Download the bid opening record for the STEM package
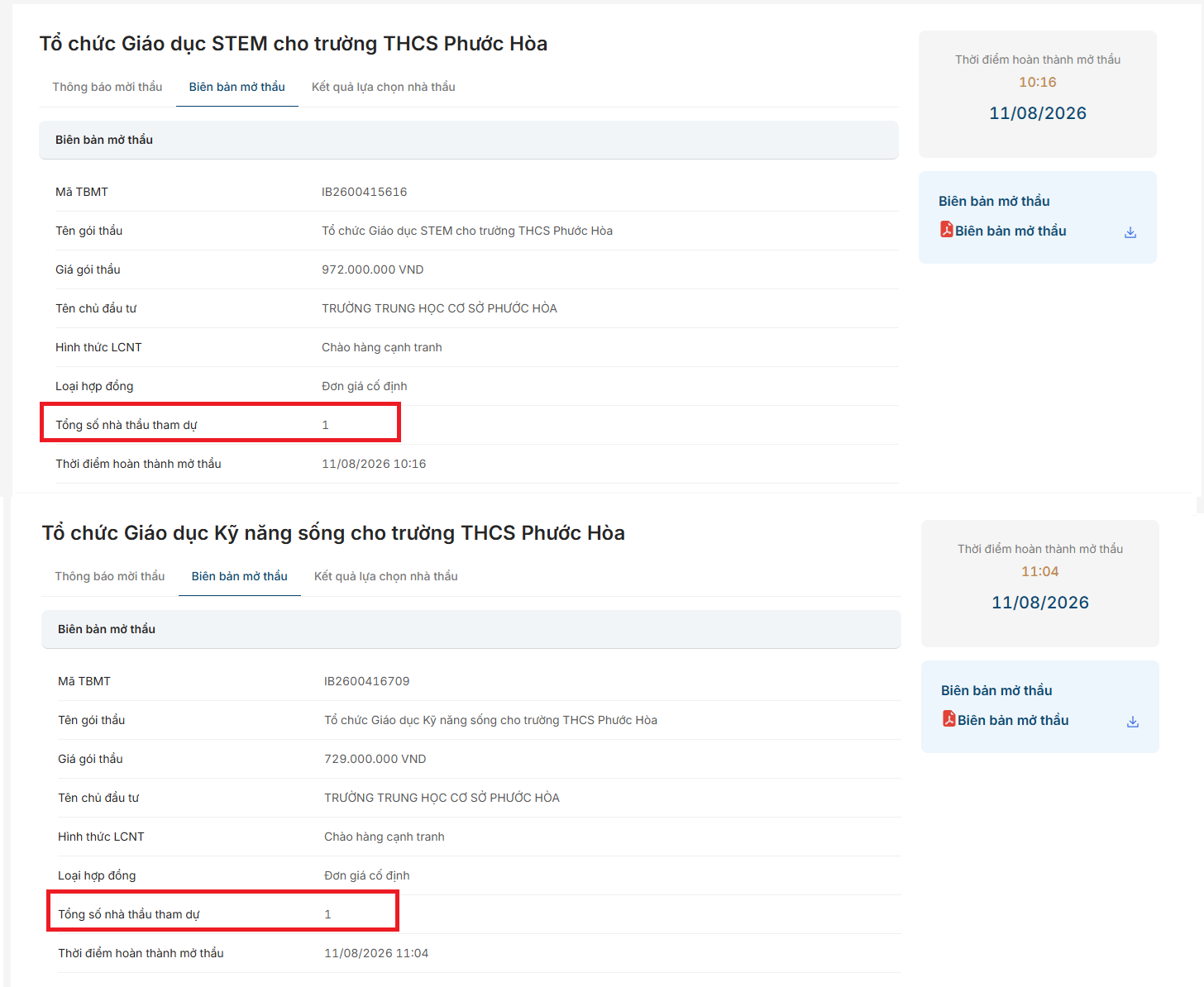The image size is (1204, 987). pyautogui.click(x=1130, y=232)
